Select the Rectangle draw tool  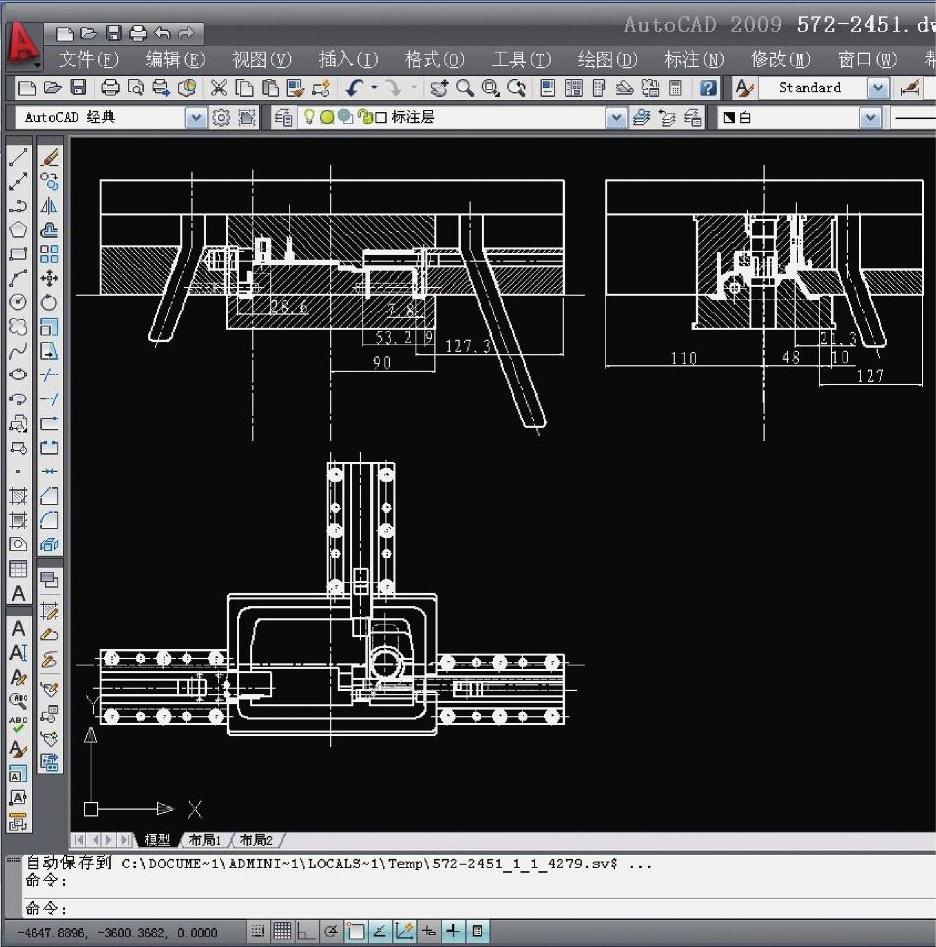click(x=18, y=254)
